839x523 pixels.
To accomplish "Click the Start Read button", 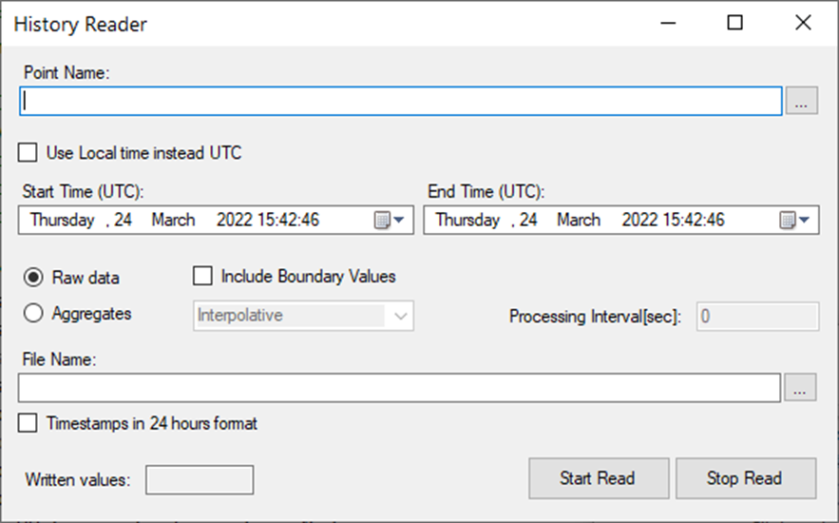I will [597, 478].
